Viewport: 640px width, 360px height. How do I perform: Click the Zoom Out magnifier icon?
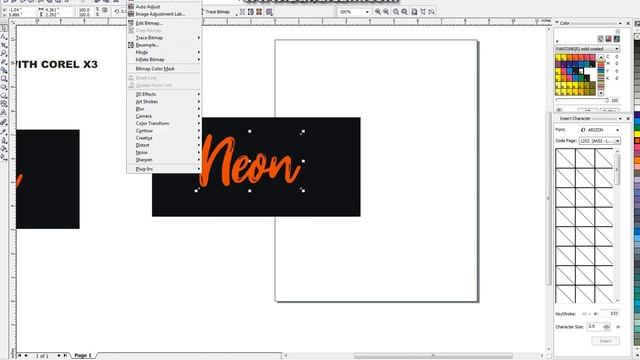pyautogui.click(x=386, y=12)
